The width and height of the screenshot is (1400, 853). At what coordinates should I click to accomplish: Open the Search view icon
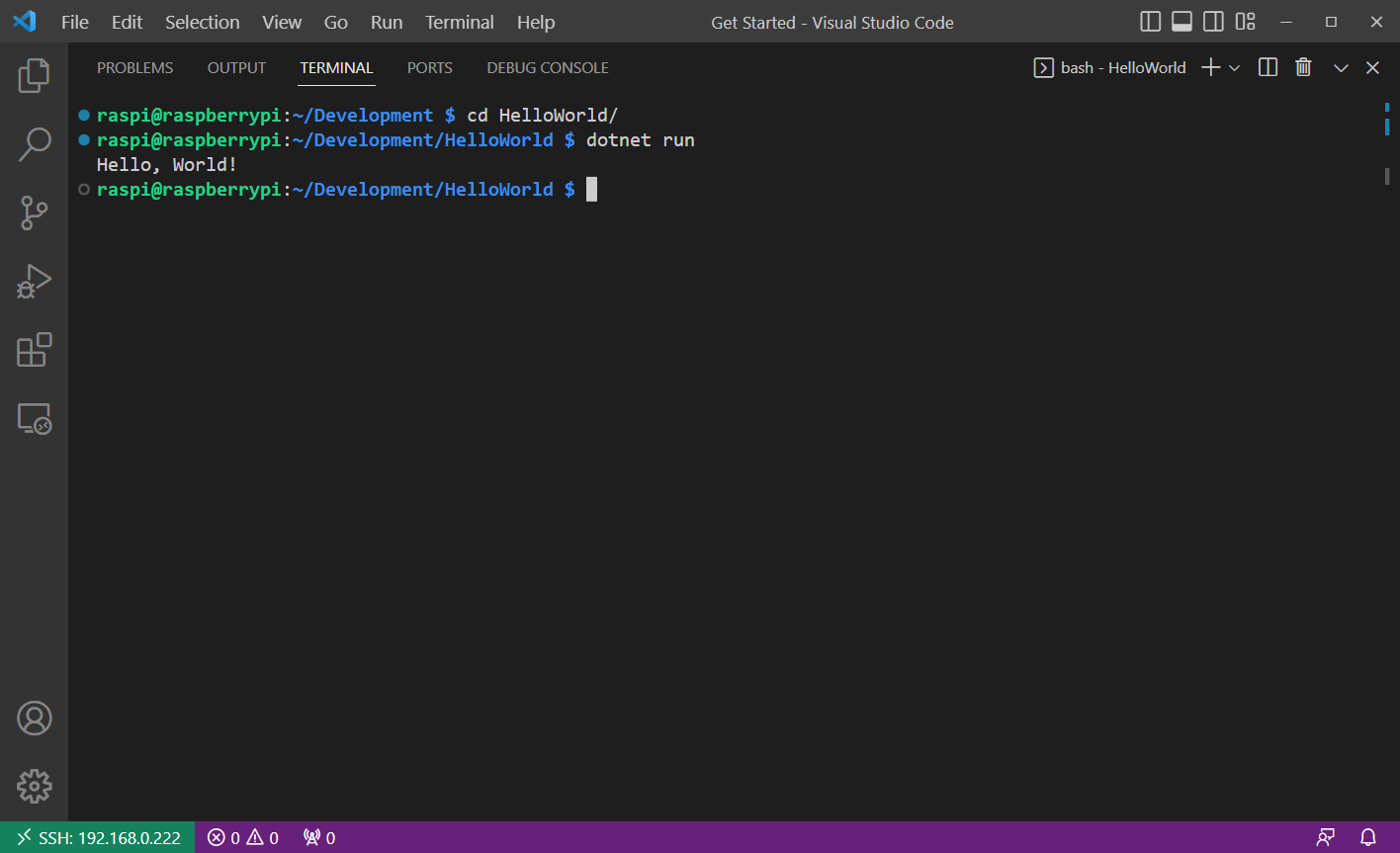pos(34,143)
